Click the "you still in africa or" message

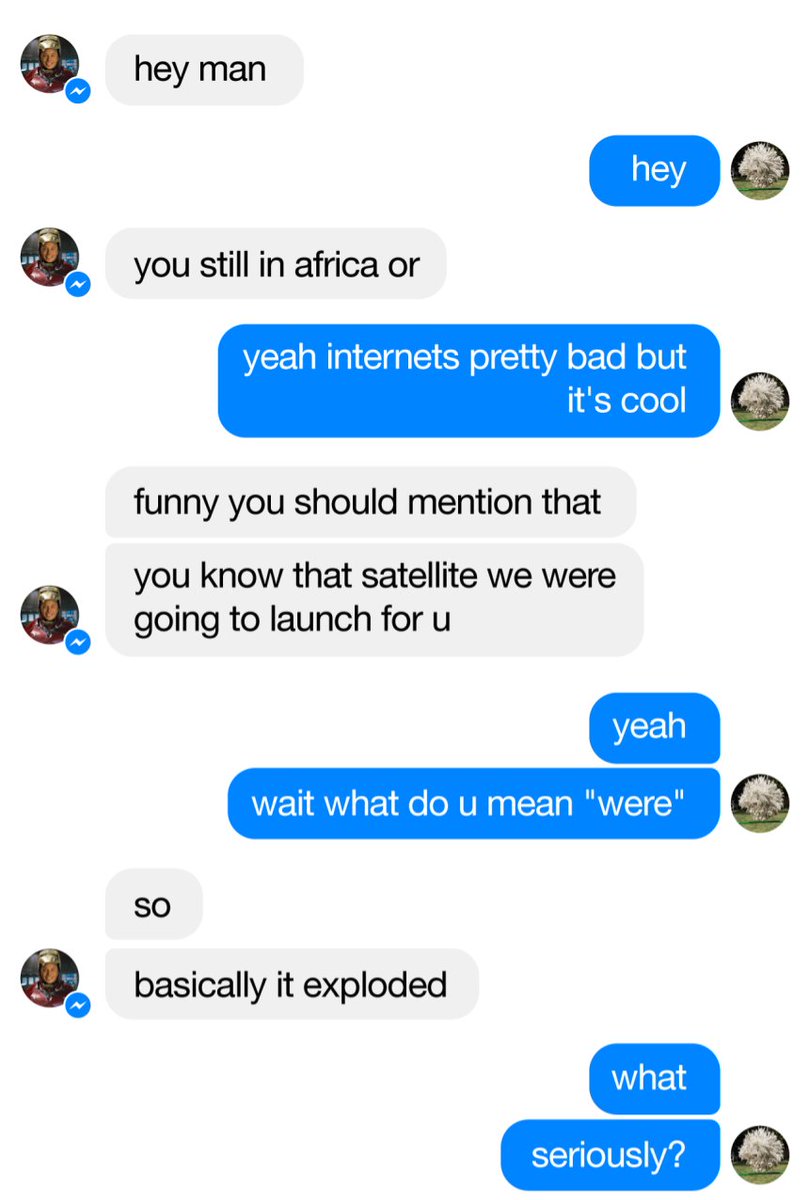pos(276,264)
